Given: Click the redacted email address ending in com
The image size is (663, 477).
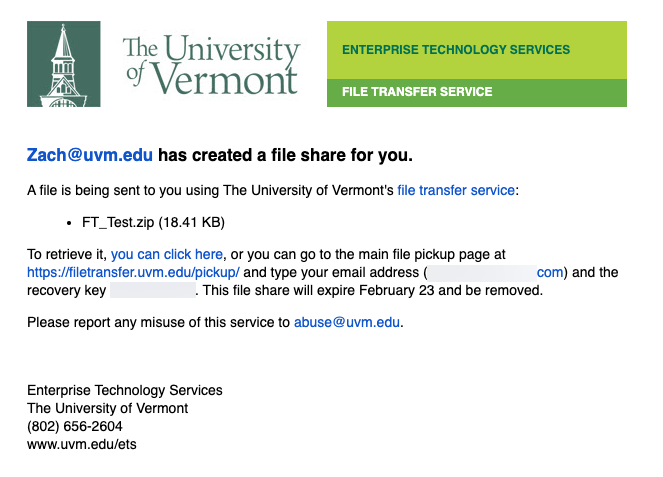Looking at the screenshot, I should [x=495, y=272].
